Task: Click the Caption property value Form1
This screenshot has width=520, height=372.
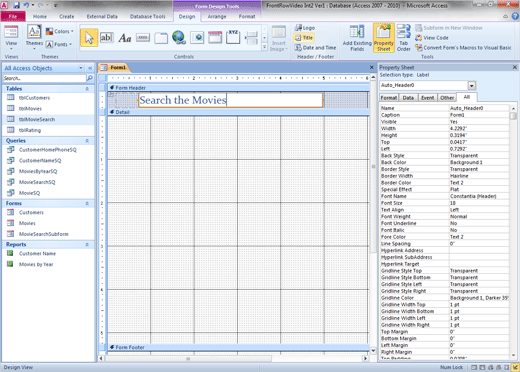Action: coord(479,115)
